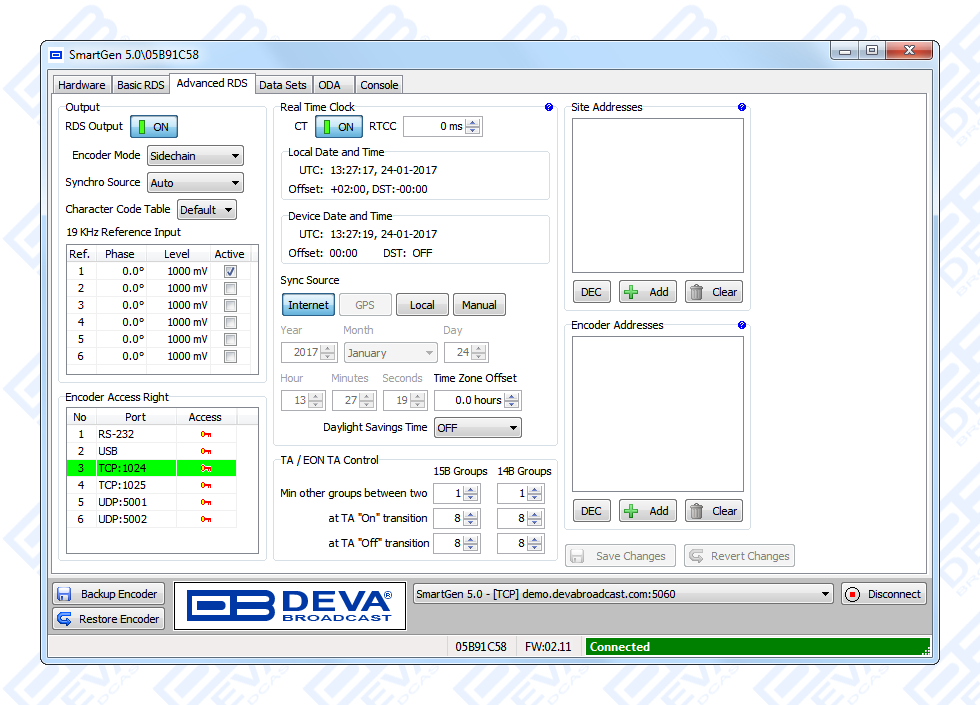980x705 pixels.
Task: Click the Encoder Addresses help icon
Action: pyautogui.click(x=741, y=325)
